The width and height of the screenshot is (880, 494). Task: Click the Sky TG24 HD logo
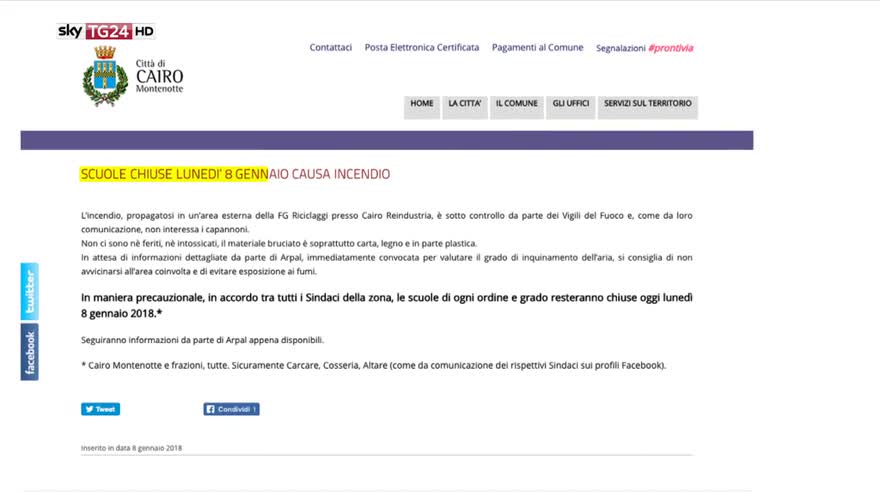coord(105,31)
